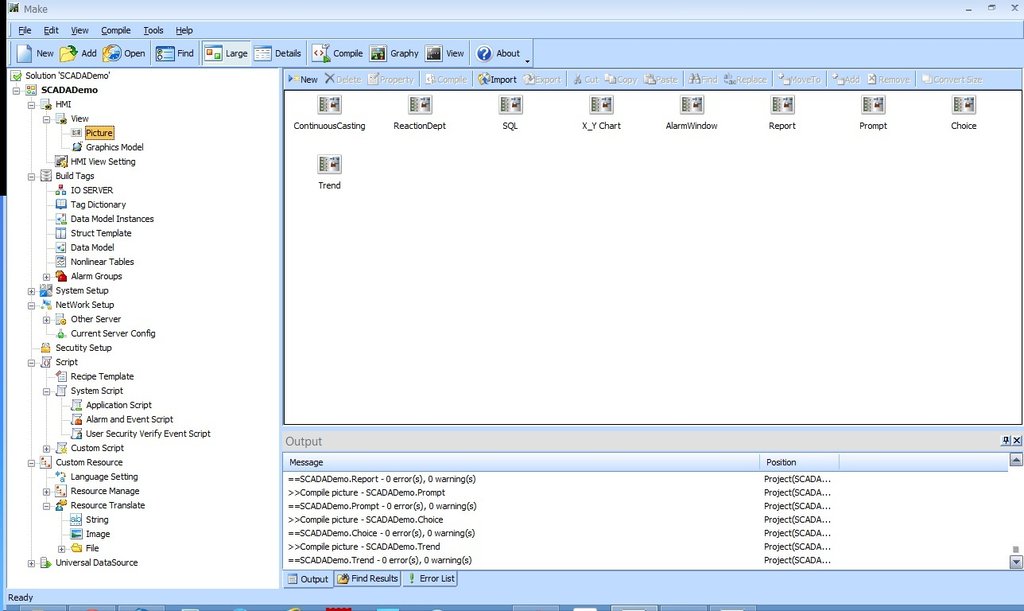Toggle the Output panel auto-hide pin
1024x611 pixels.
[x=1006, y=441]
